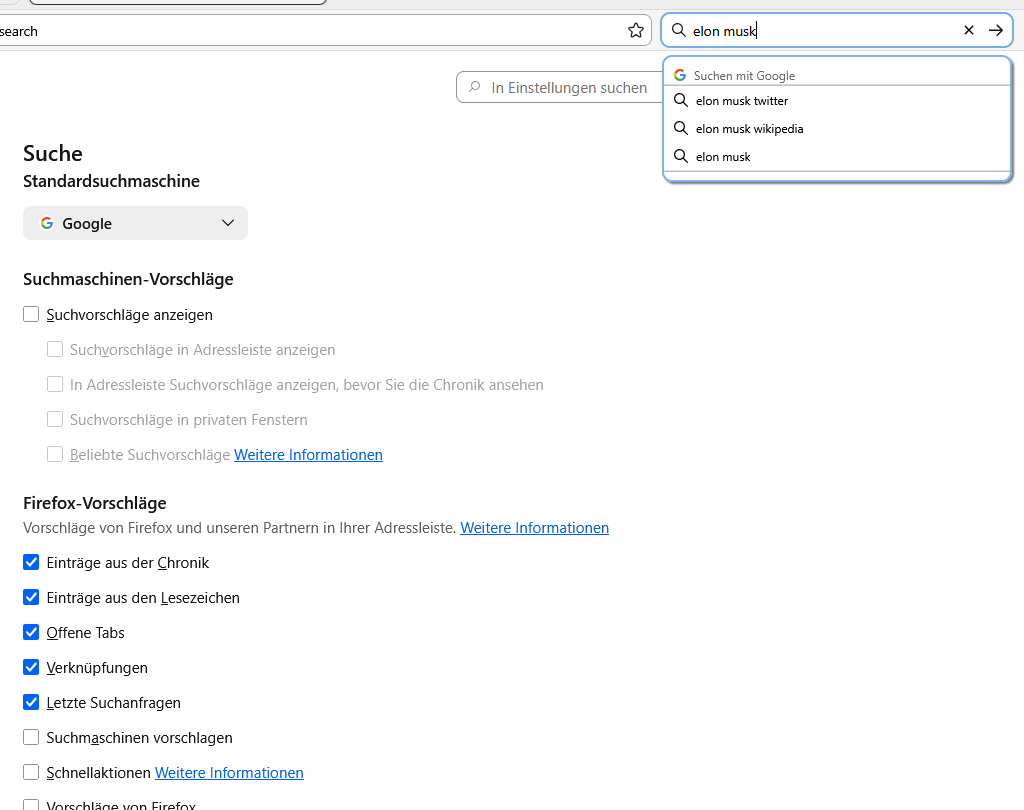Clear the search bar with X icon
The width and height of the screenshot is (1024, 810).
point(968,31)
